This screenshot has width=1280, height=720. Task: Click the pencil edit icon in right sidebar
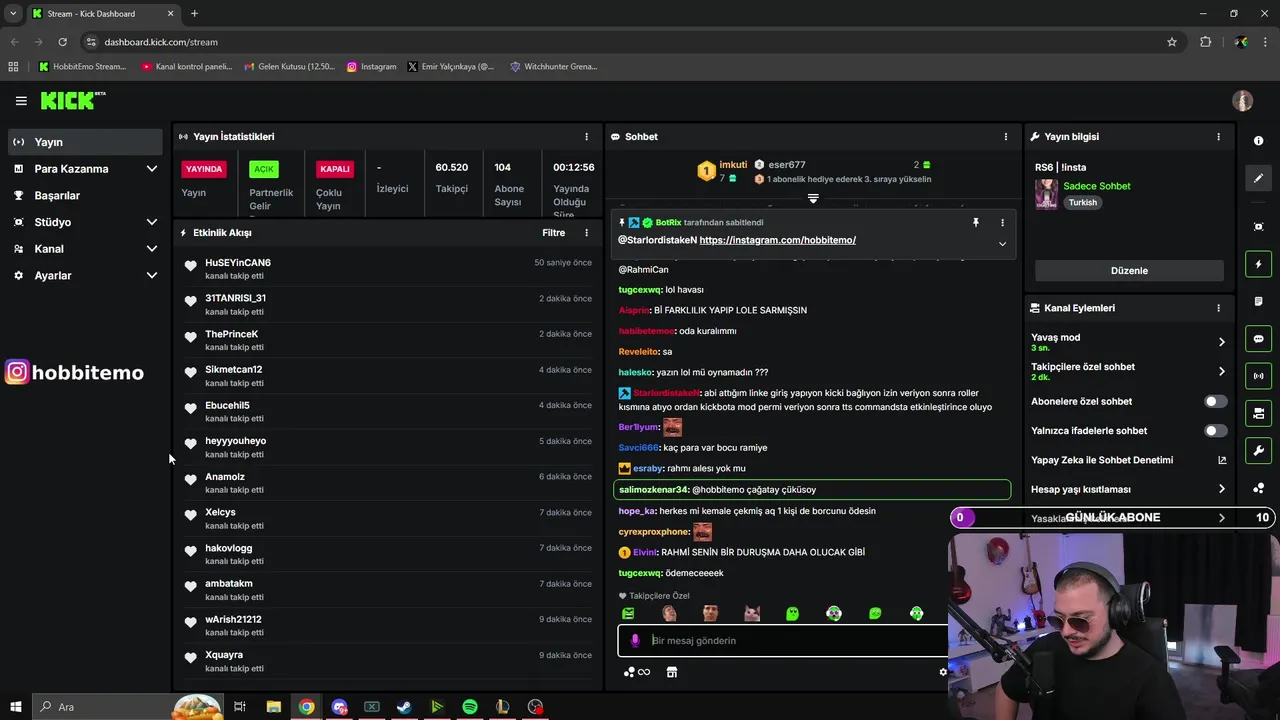coord(1258,178)
